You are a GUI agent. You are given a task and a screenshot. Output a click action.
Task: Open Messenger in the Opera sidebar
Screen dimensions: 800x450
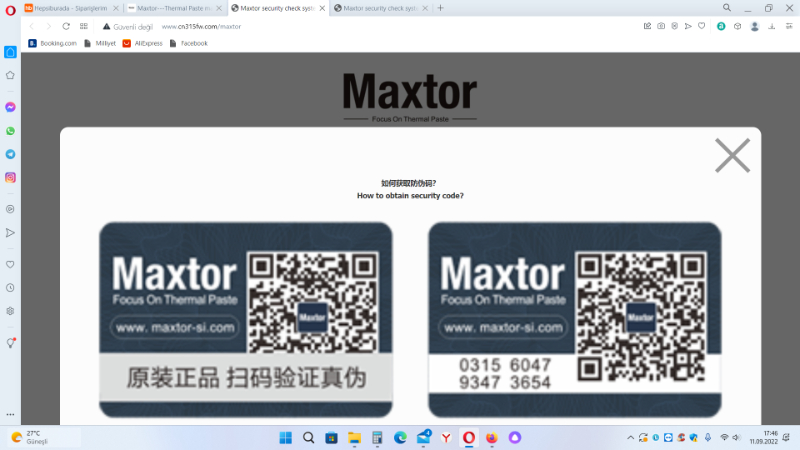[x=10, y=107]
